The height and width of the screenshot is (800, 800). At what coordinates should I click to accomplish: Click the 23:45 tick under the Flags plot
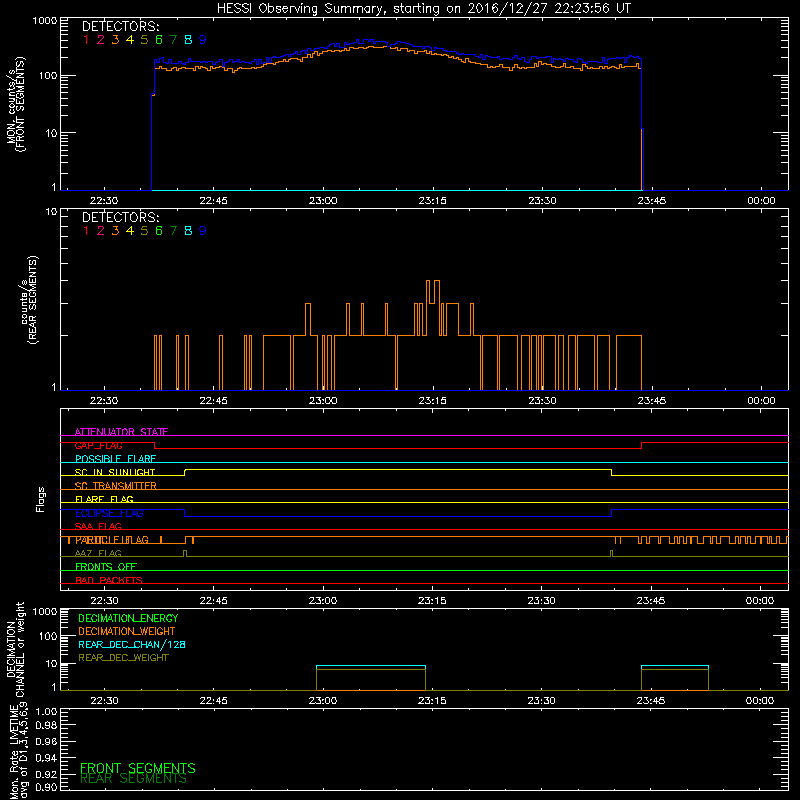[651, 601]
